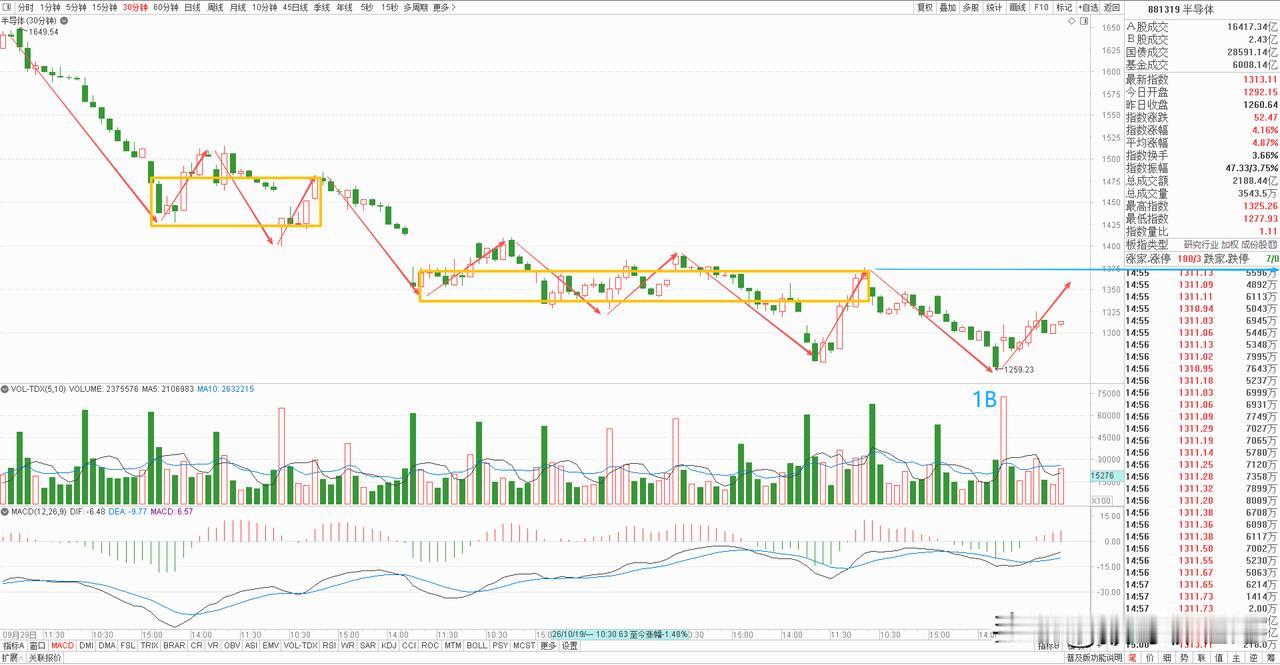Open the 成份股图 tab
This screenshot has height=665, width=1280.
pos(1259,244)
